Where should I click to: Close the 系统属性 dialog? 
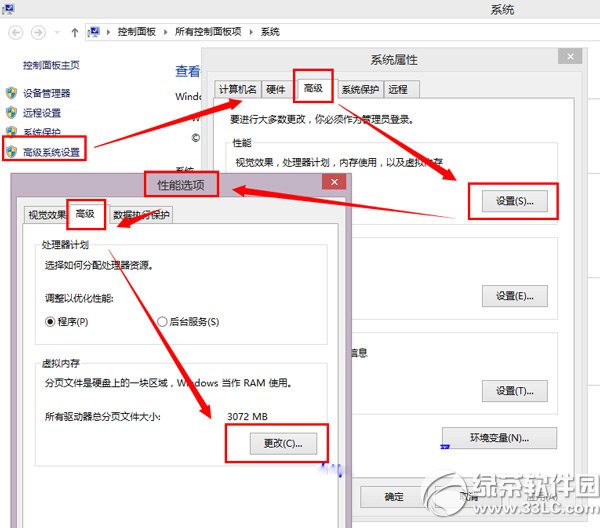pyautogui.click(x=570, y=57)
